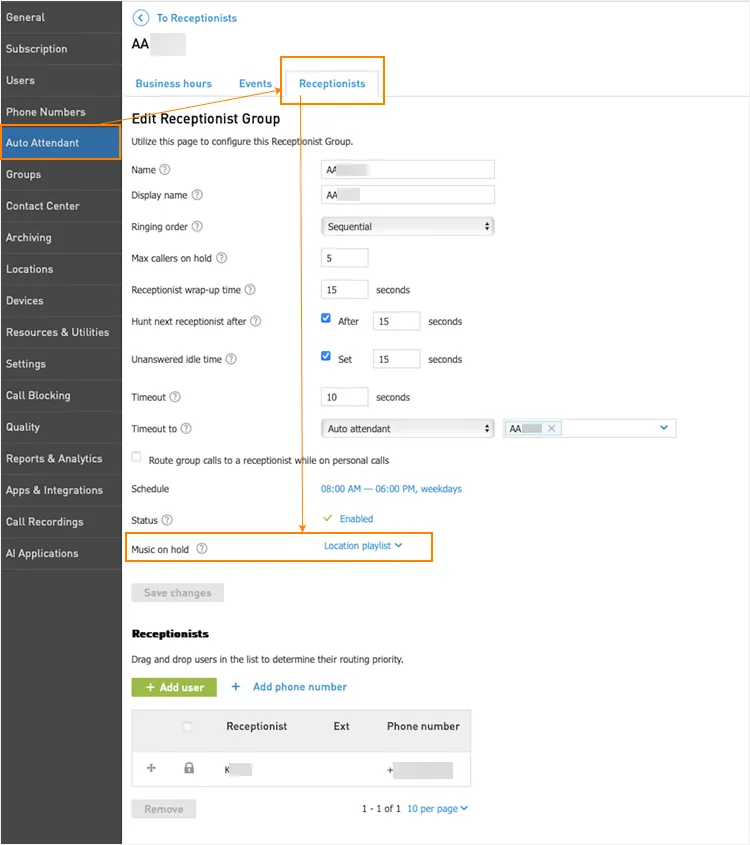The width and height of the screenshot is (750, 845).
Task: Click the Max callers on hold field
Action: click(x=345, y=258)
